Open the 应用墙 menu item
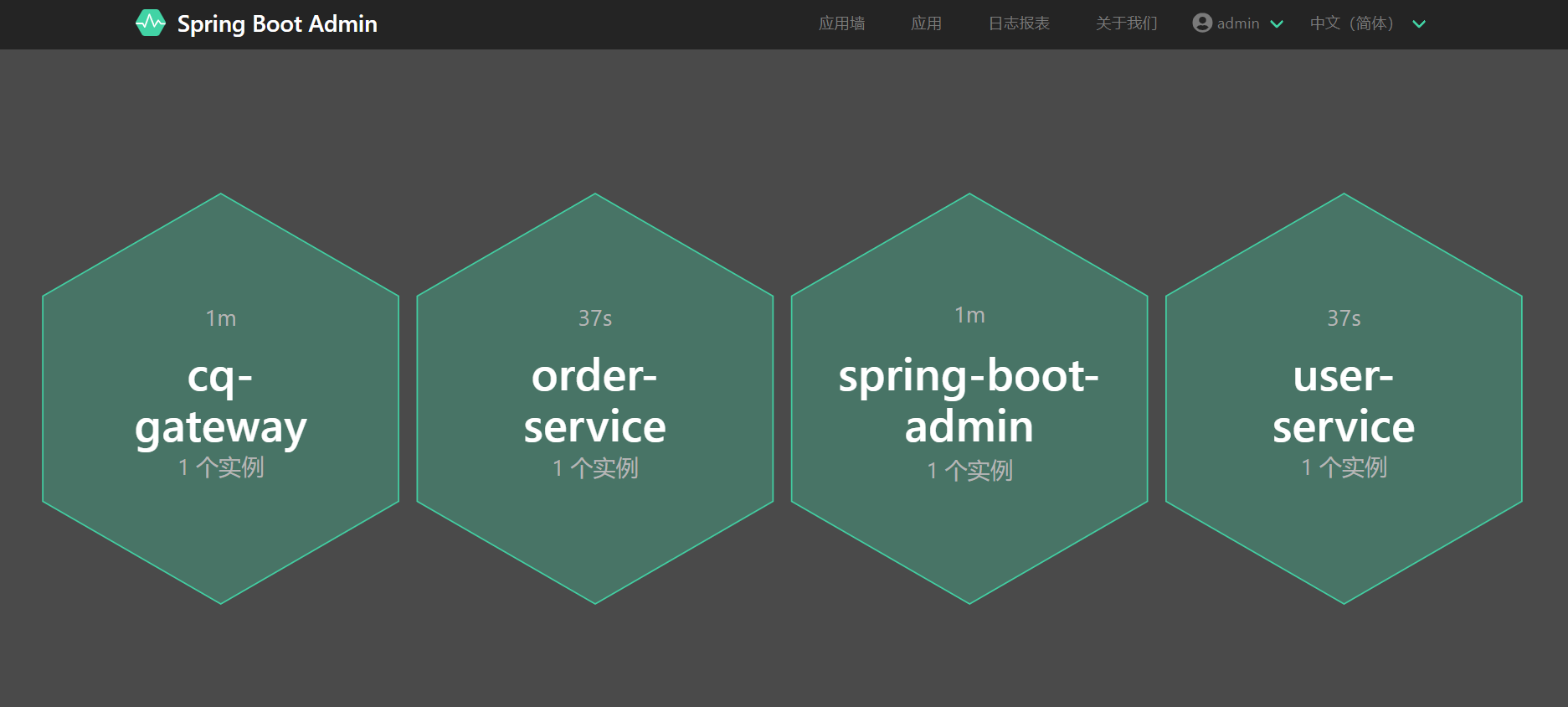This screenshot has width=1568, height=707. pos(841,23)
